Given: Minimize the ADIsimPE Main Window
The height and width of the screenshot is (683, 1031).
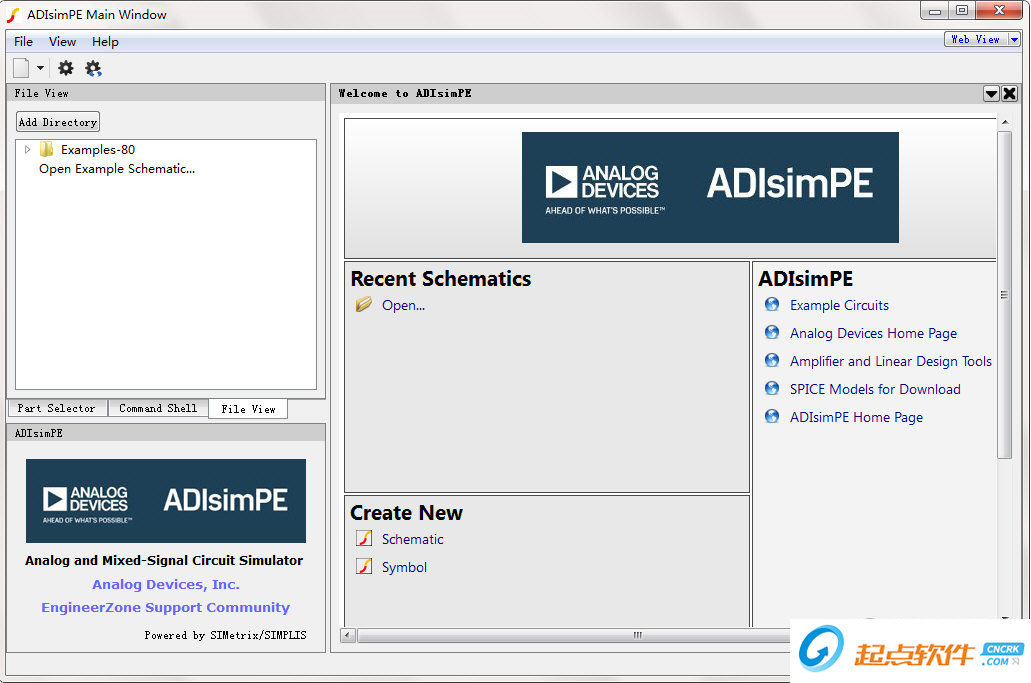Looking at the screenshot, I should 934,11.
